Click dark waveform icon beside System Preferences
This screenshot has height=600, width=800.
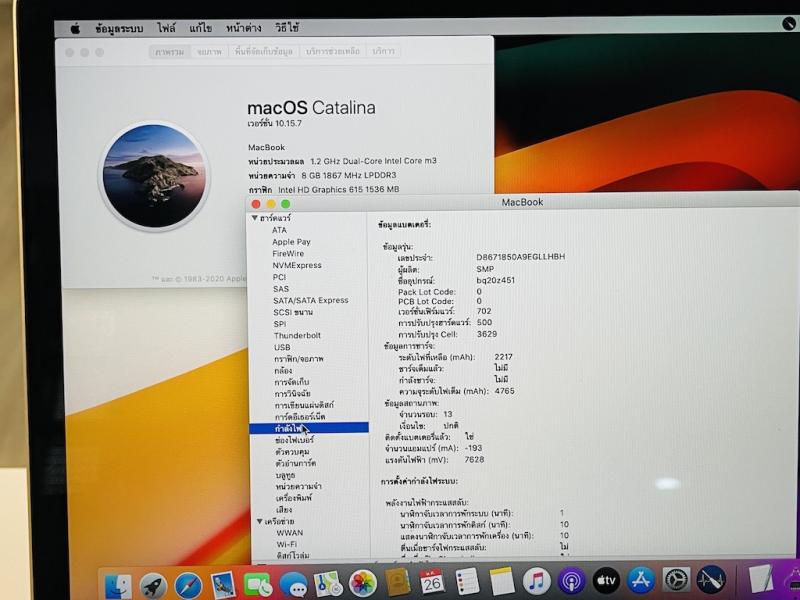[x=711, y=580]
